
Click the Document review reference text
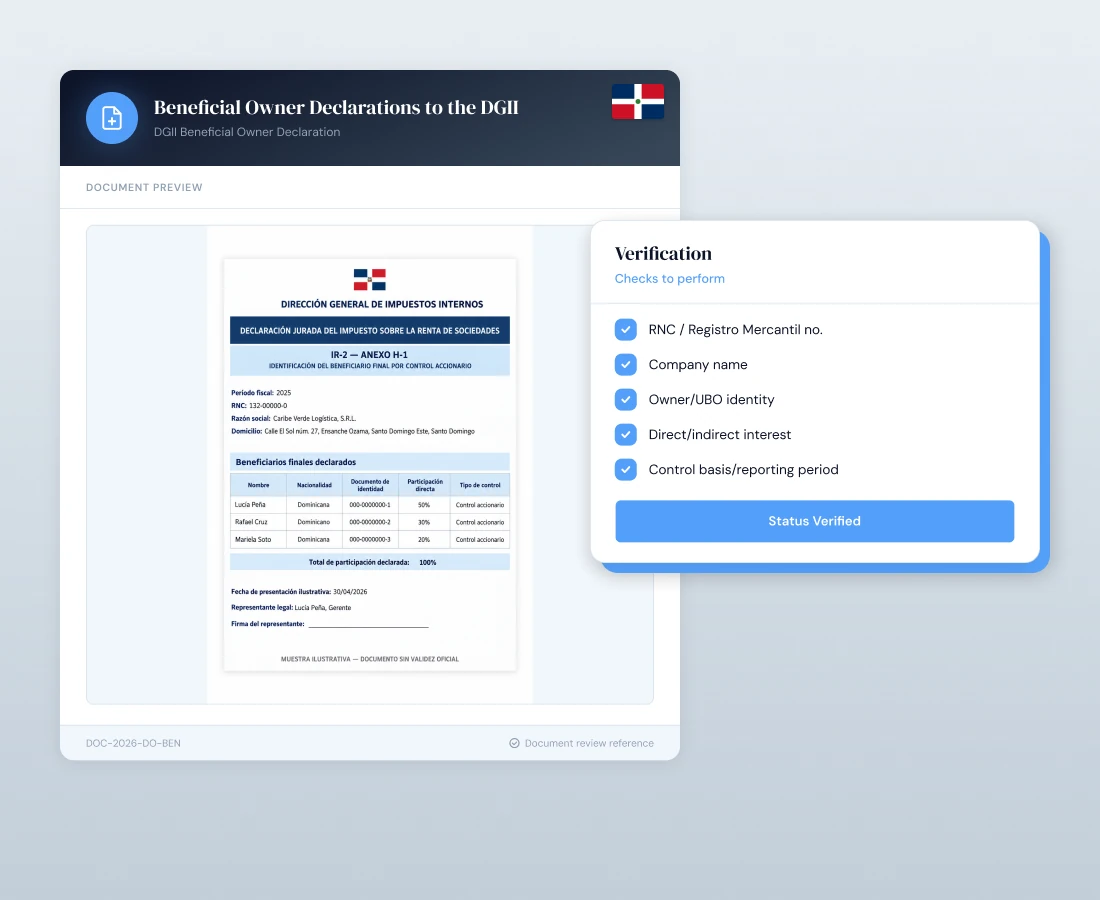[589, 743]
